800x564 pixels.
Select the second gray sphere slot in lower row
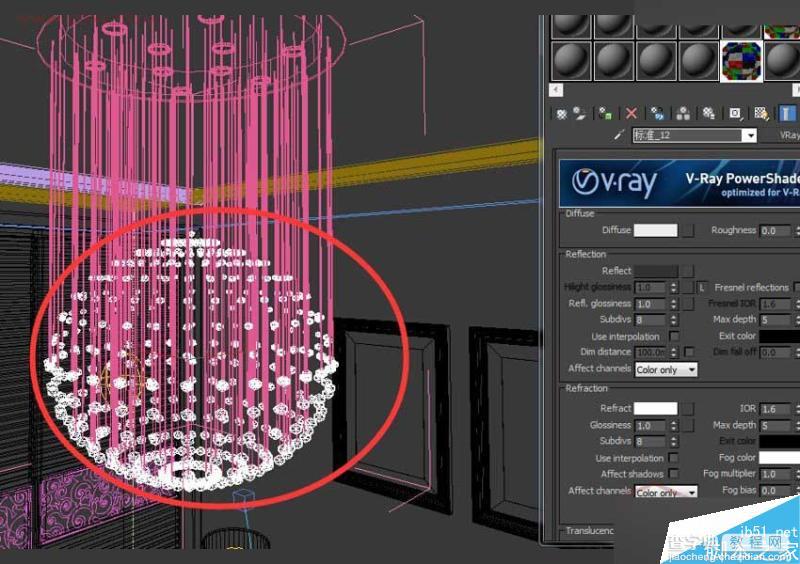(614, 62)
